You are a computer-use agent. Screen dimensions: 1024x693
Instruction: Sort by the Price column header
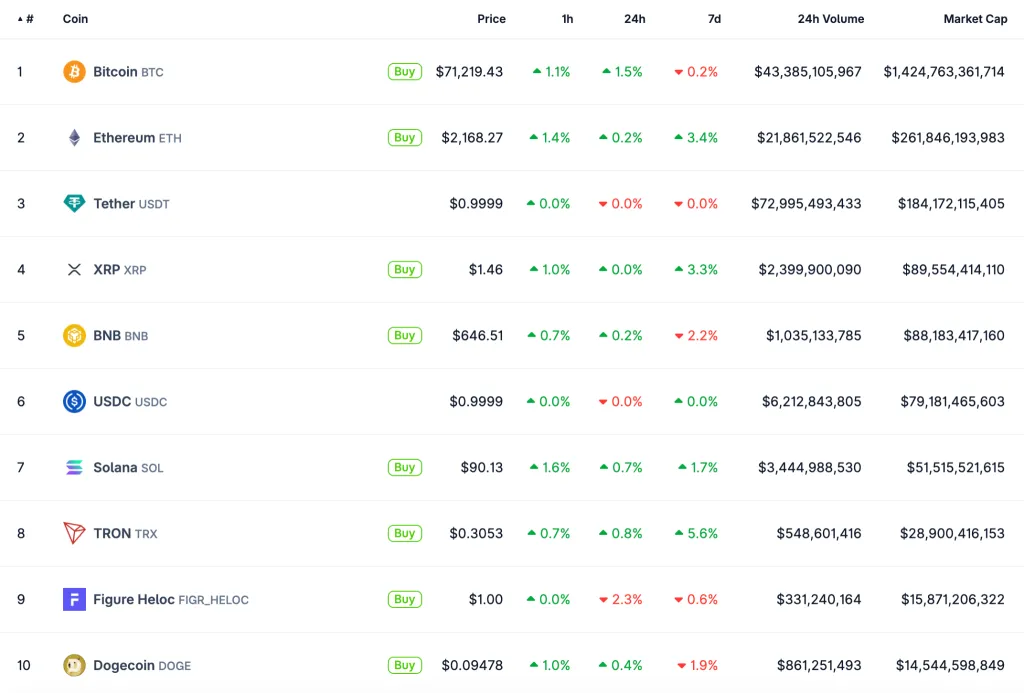pyautogui.click(x=491, y=19)
